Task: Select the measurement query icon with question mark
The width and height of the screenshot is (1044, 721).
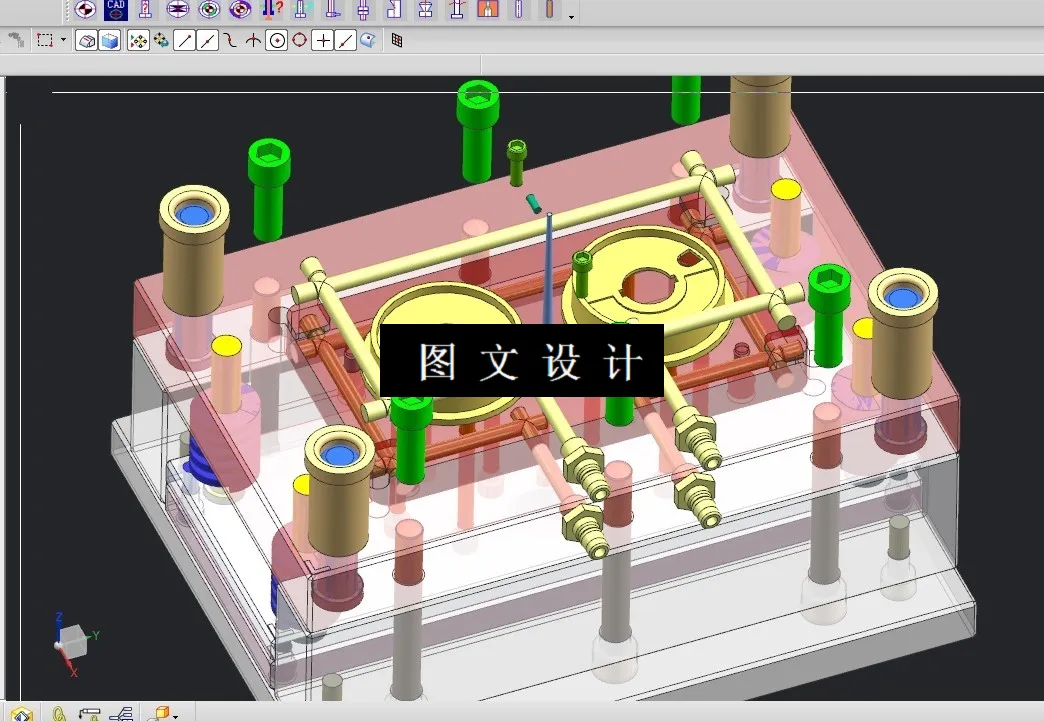Action: pos(269,12)
